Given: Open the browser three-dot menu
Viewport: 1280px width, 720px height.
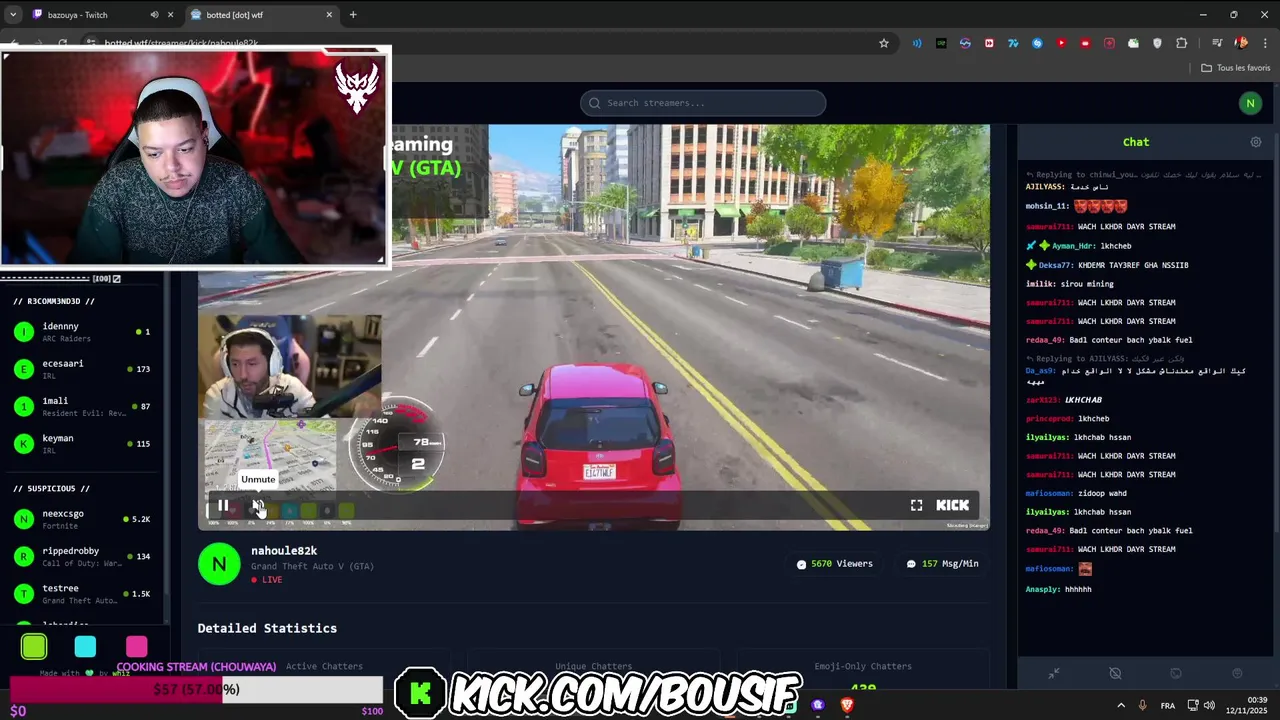Looking at the screenshot, I should click(1265, 43).
